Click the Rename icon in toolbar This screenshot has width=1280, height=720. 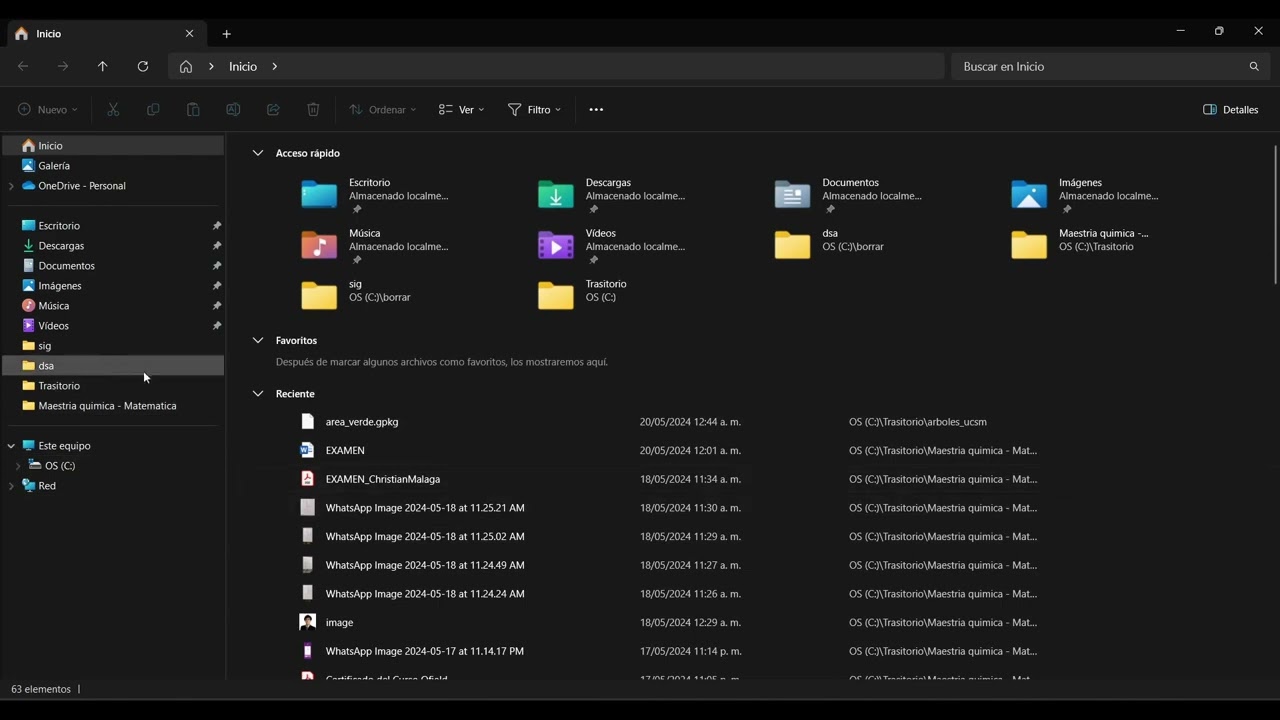click(x=233, y=110)
